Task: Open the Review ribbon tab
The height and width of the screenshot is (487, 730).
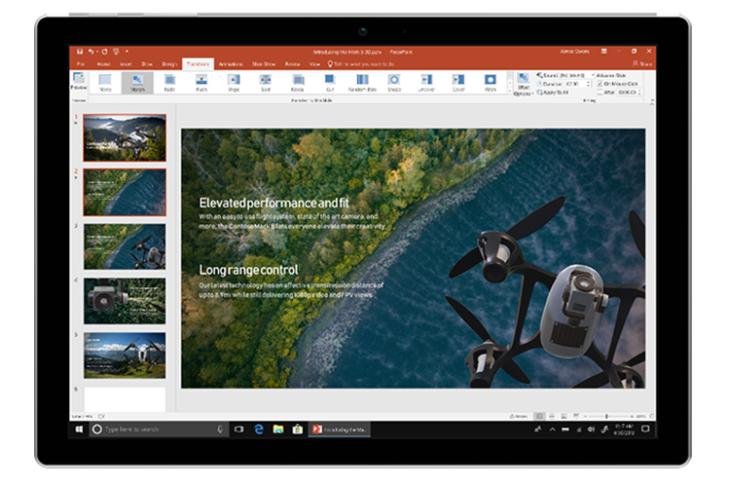Action: coord(292,64)
